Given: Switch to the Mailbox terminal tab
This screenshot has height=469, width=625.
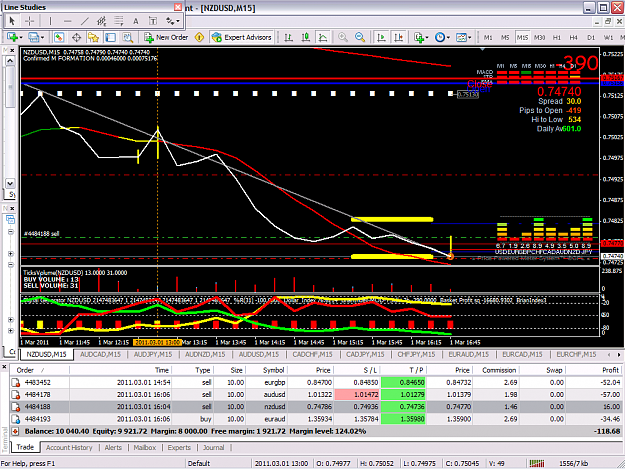Looking at the screenshot, I should [x=145, y=447].
